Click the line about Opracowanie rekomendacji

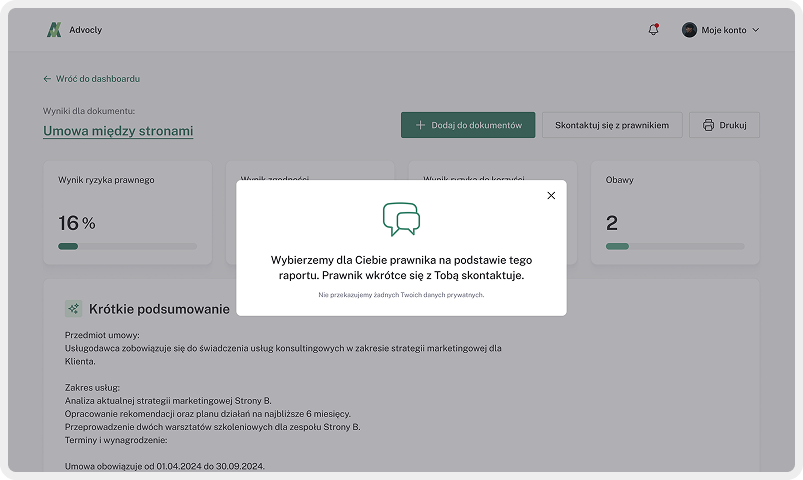pyautogui.click(x=208, y=414)
